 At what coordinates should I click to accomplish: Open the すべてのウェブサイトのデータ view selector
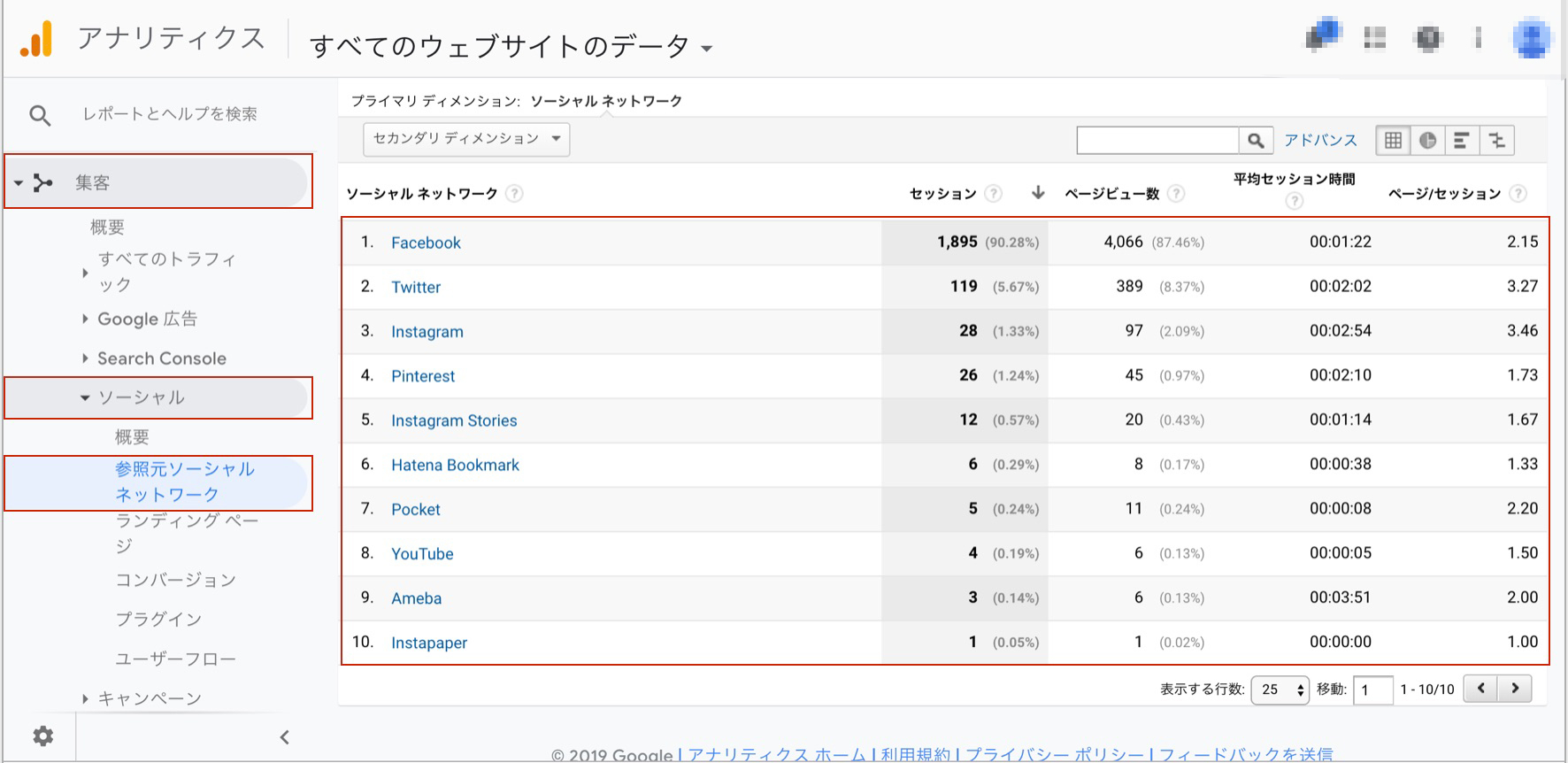point(511,46)
